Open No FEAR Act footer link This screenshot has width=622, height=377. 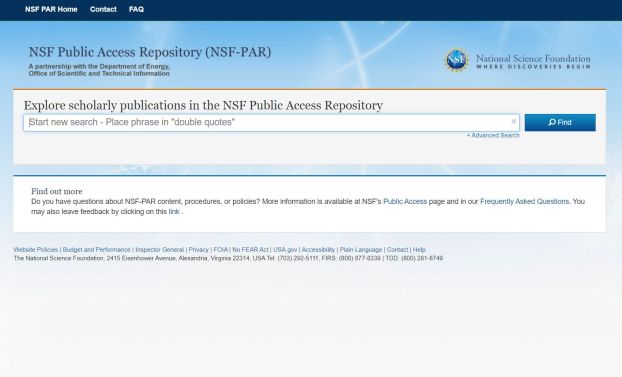click(250, 250)
